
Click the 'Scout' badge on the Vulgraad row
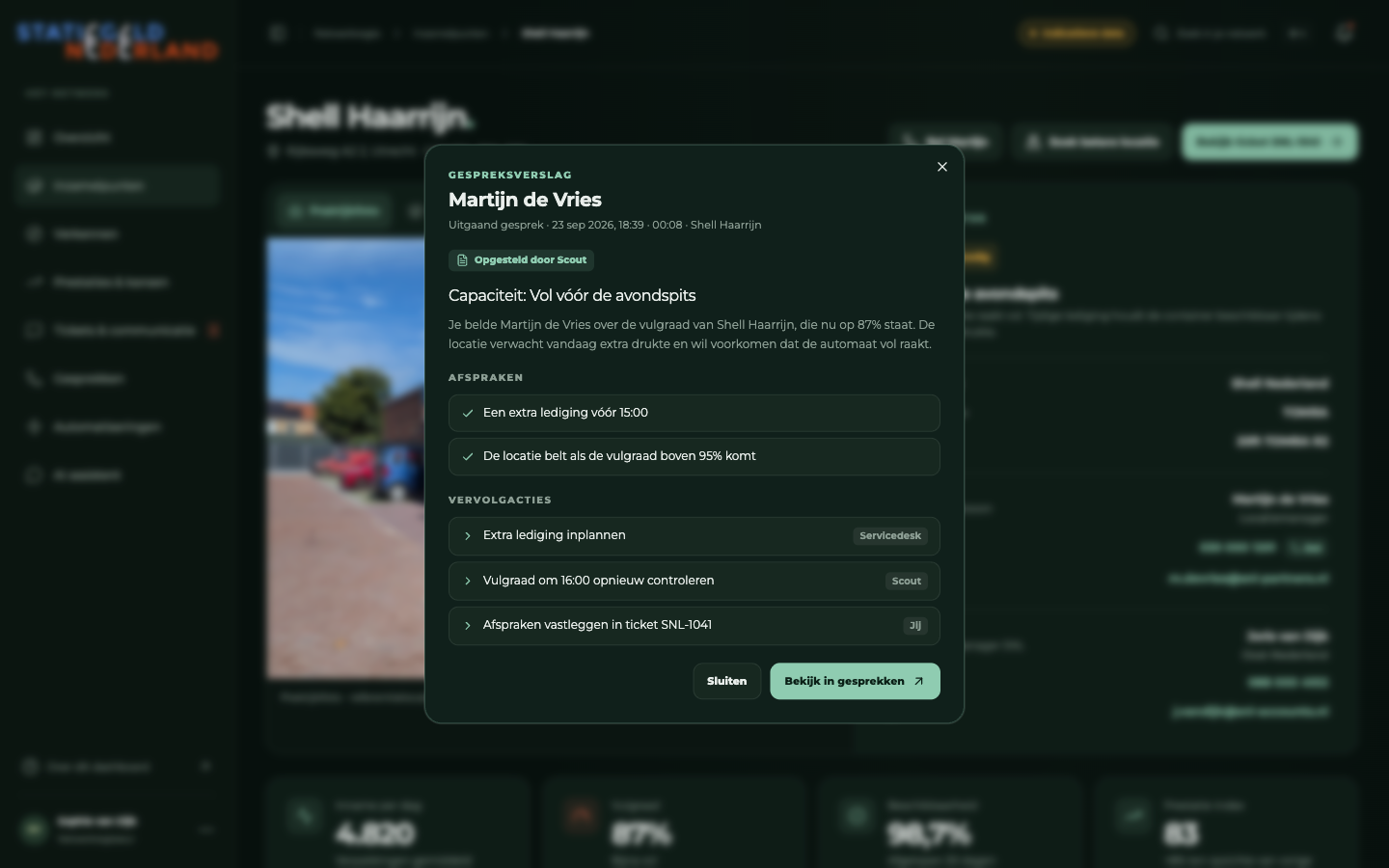(907, 581)
